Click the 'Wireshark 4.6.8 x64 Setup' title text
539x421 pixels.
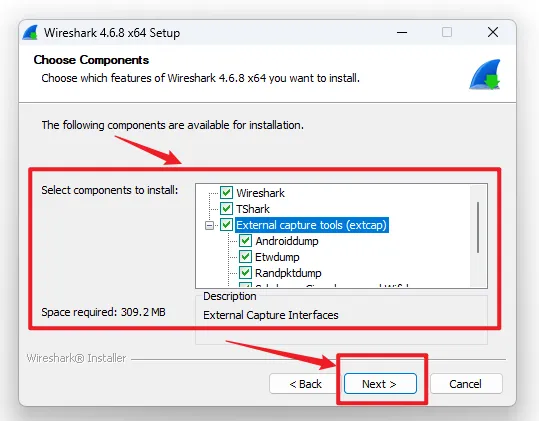(112, 33)
